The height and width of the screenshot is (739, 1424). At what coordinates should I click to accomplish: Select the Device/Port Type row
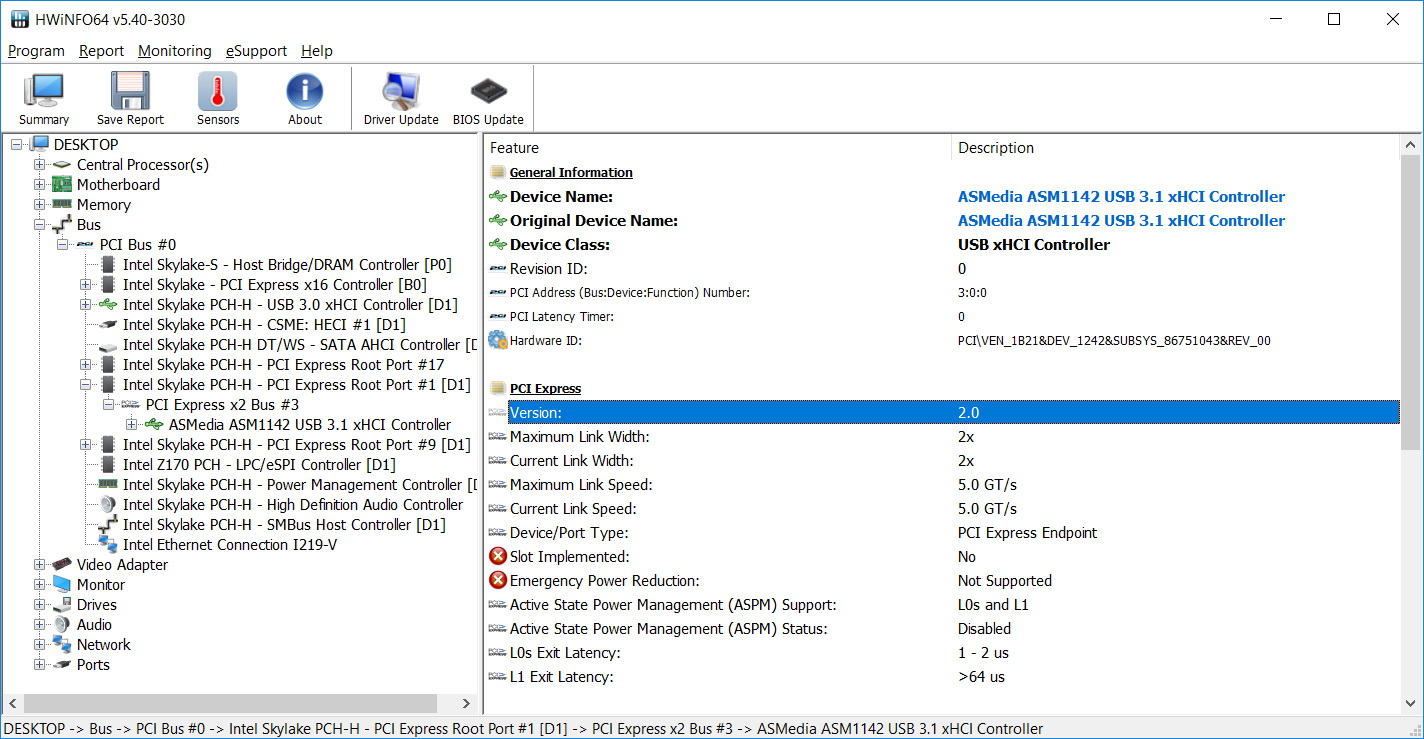943,533
